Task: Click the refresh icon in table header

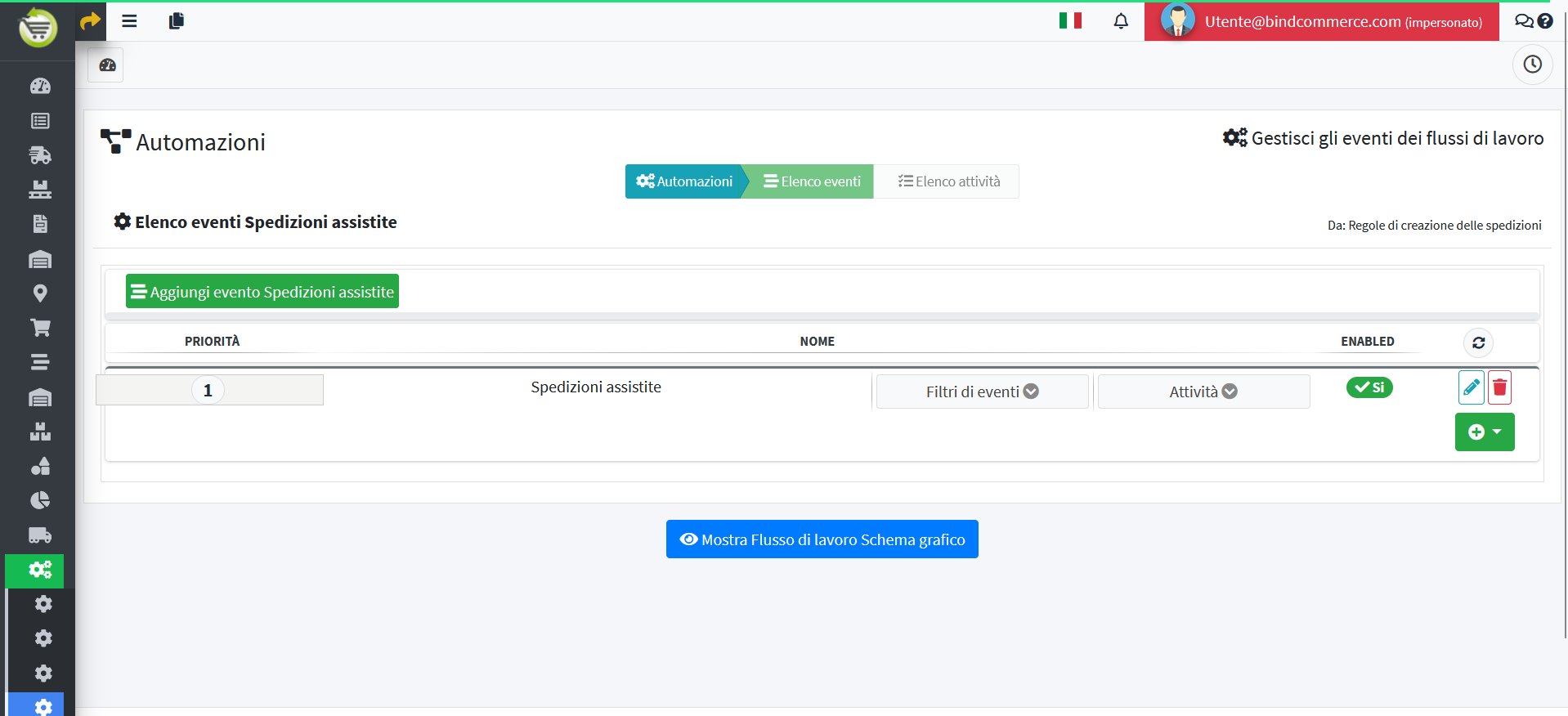Action: 1478,342
